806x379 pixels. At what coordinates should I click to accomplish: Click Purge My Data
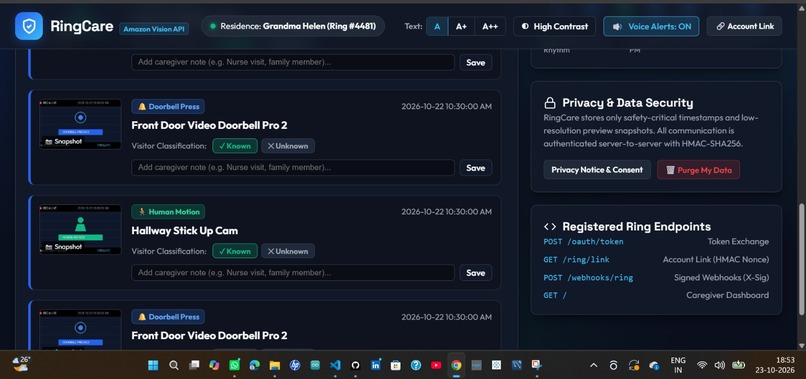click(x=699, y=170)
